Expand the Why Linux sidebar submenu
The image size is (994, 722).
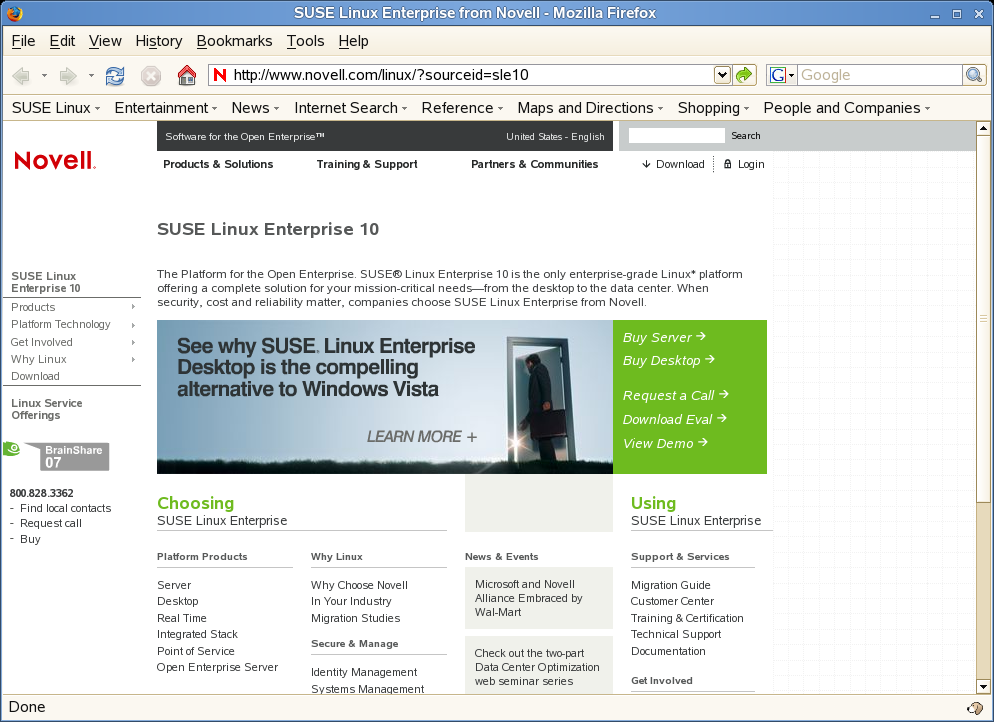pos(133,359)
